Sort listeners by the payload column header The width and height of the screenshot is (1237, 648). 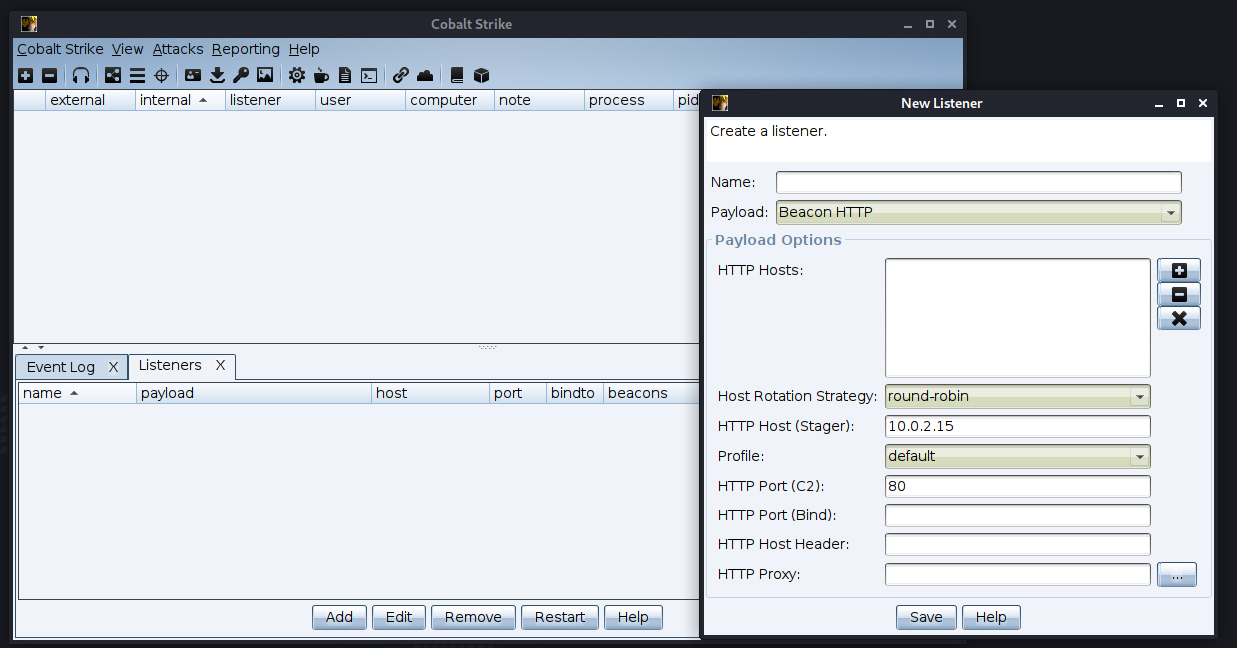click(x=253, y=393)
